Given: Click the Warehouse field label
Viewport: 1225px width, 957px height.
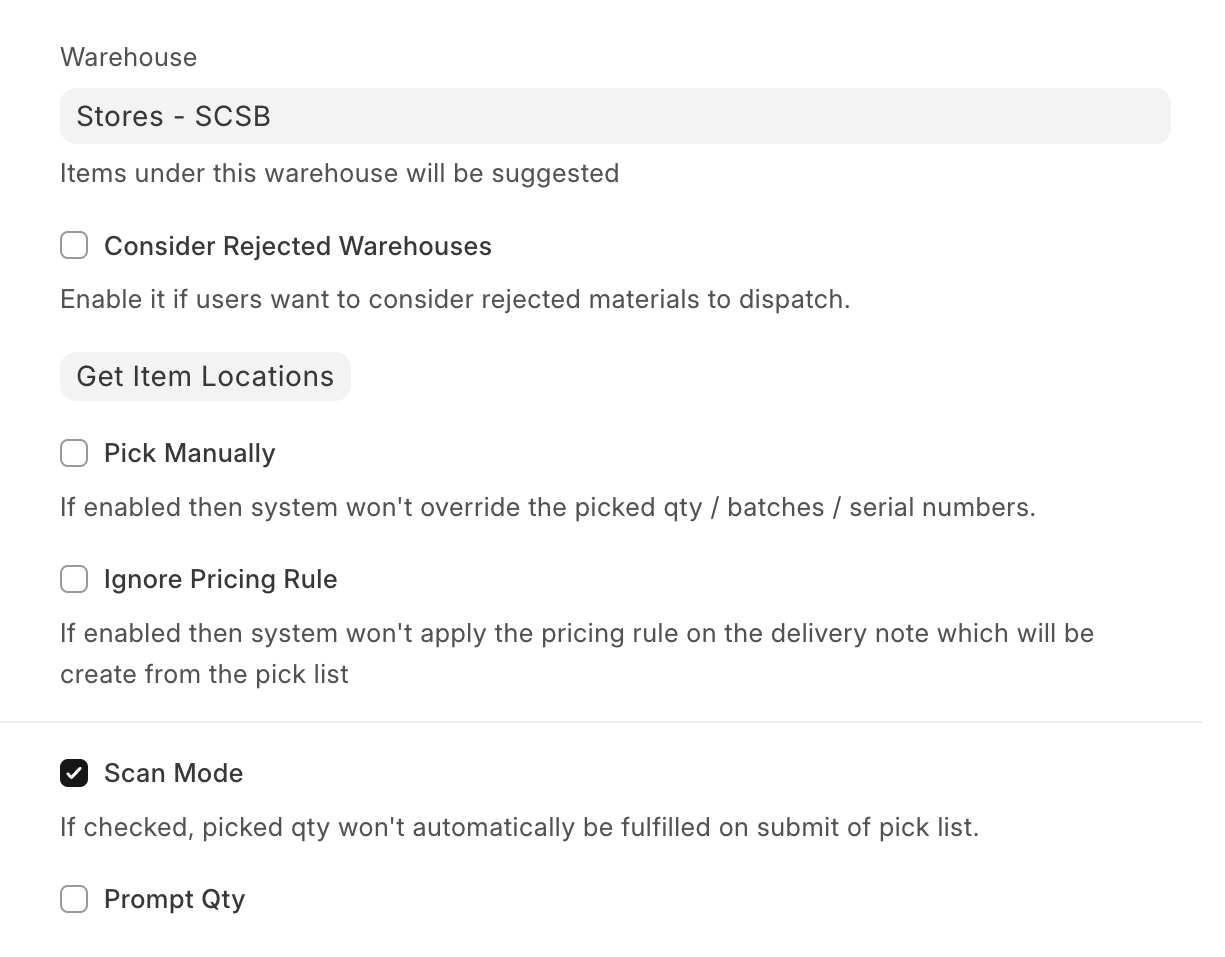Looking at the screenshot, I should tap(128, 57).
